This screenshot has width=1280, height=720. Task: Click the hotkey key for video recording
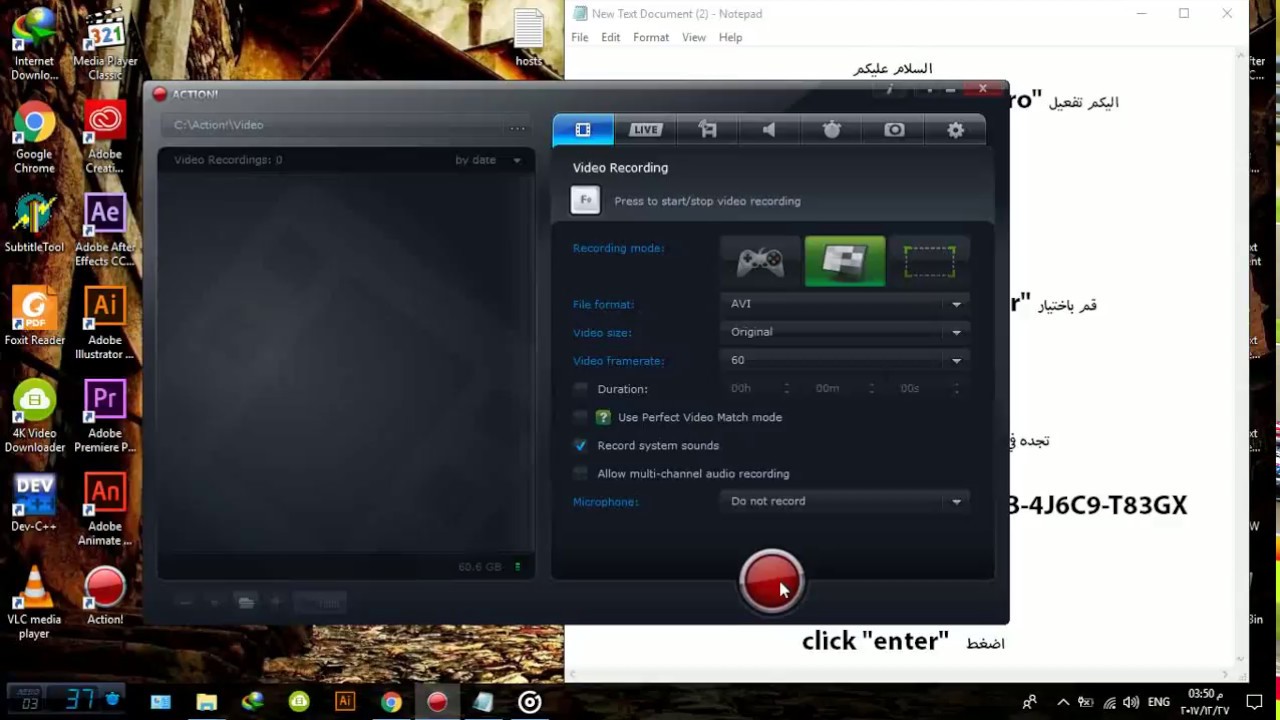click(585, 200)
